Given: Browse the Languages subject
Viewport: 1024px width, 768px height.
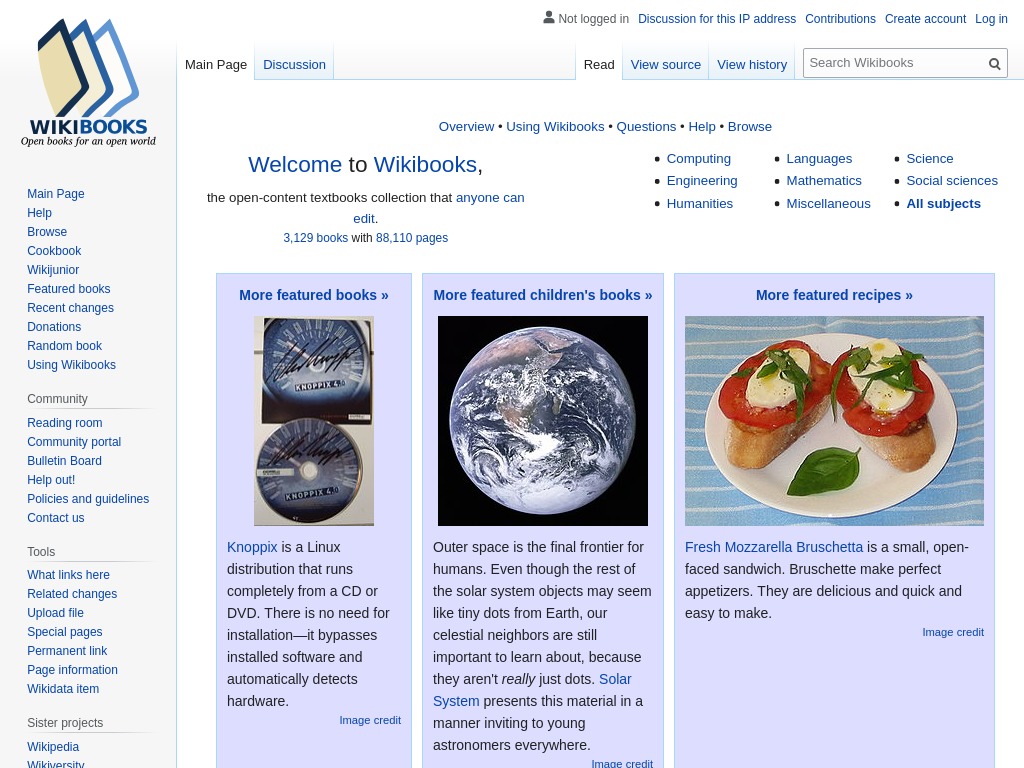Looking at the screenshot, I should [819, 159].
